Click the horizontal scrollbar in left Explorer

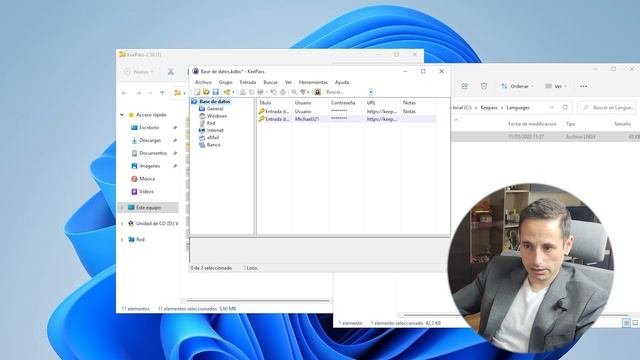pos(258,301)
